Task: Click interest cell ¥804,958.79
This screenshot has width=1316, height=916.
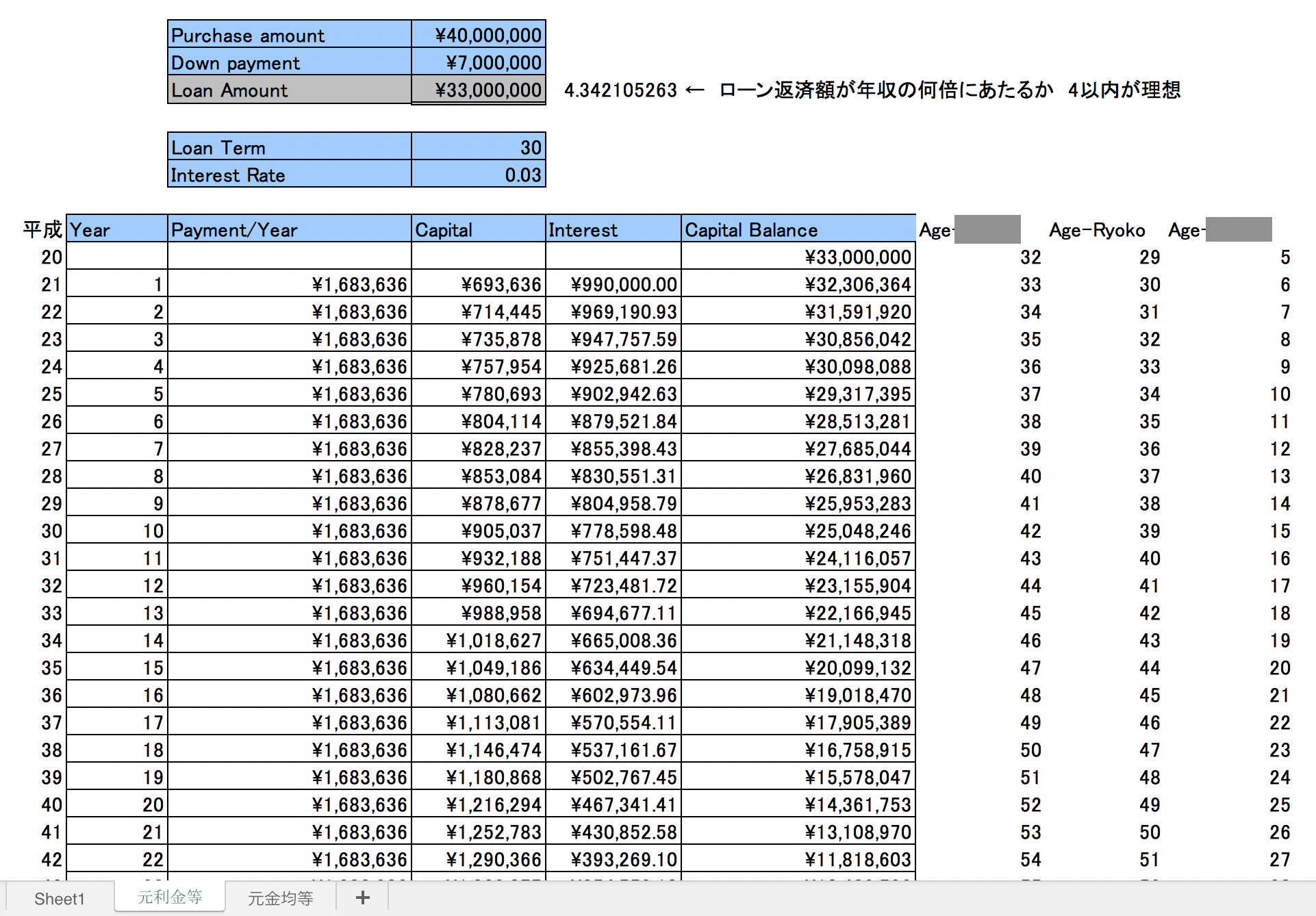Action: tap(613, 503)
